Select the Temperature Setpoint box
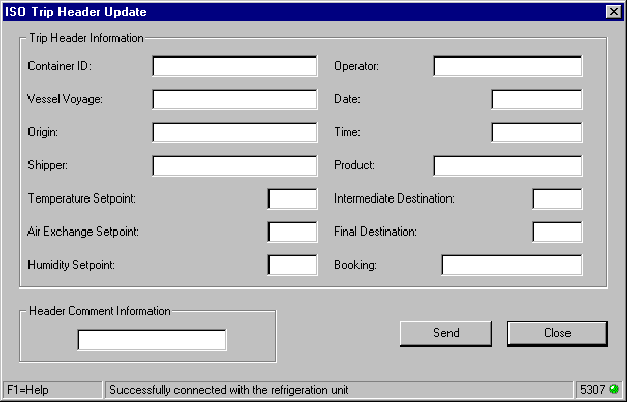 (x=292, y=198)
